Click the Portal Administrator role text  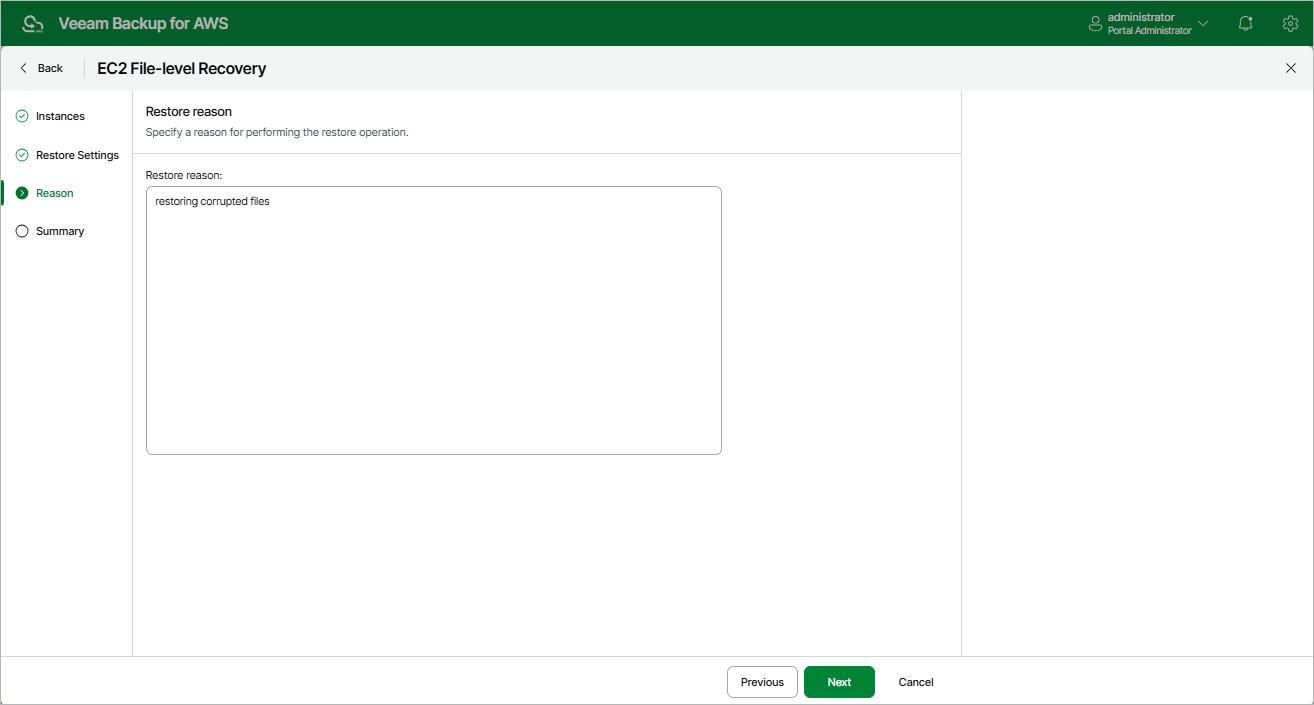(1149, 31)
